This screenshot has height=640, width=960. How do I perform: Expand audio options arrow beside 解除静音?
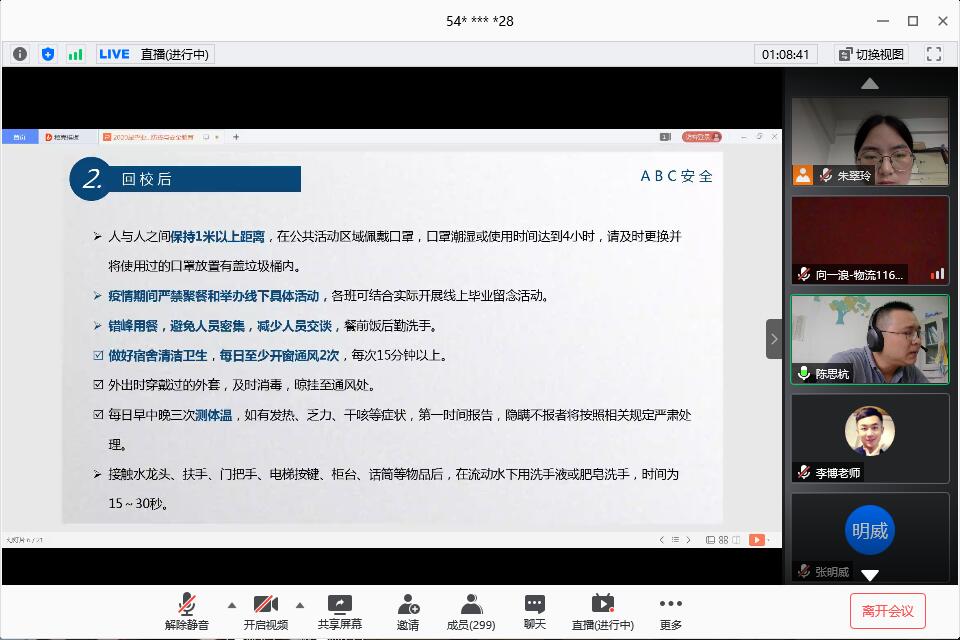(232, 604)
